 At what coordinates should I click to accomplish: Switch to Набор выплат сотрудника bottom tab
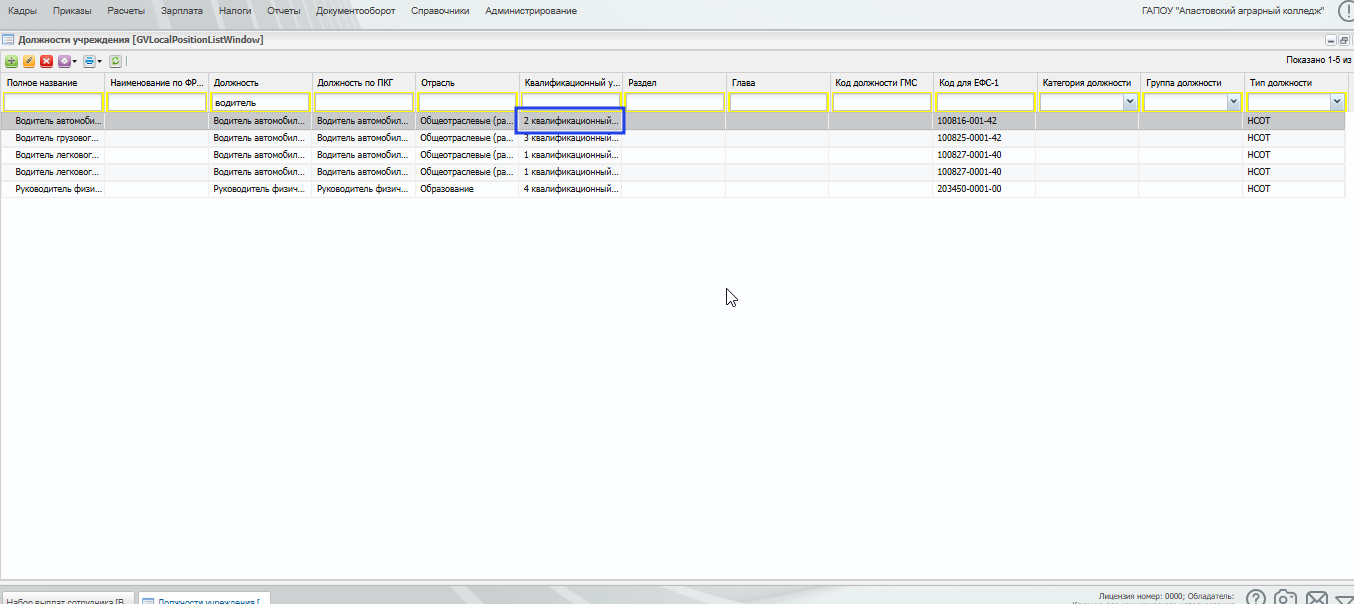(x=66, y=600)
